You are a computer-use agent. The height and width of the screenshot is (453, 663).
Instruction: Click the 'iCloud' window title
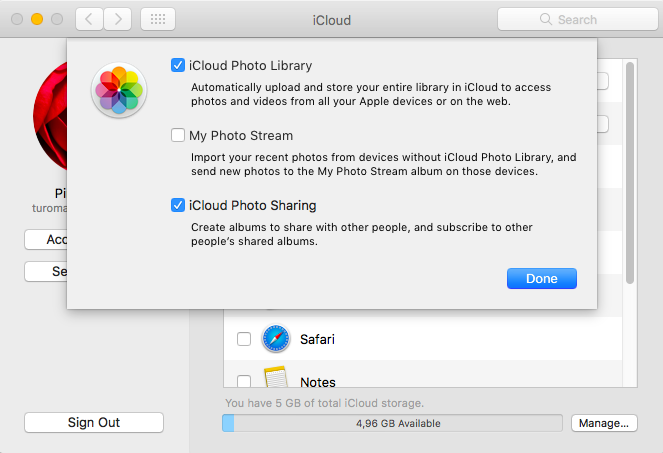coord(332,20)
